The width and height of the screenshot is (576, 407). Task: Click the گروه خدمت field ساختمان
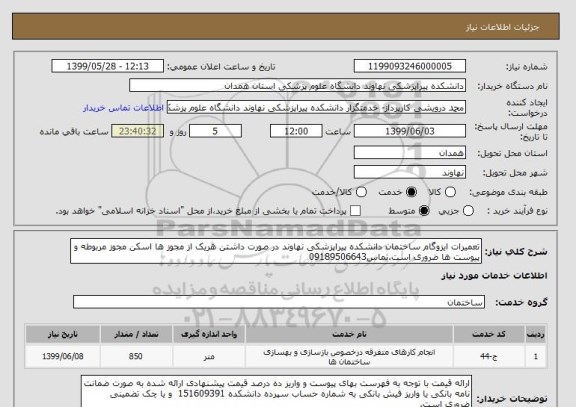click(x=278, y=302)
